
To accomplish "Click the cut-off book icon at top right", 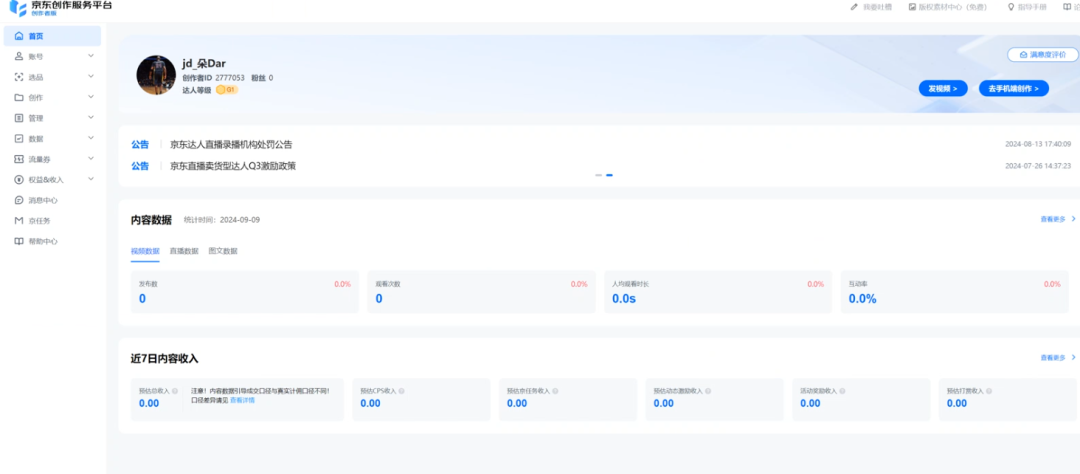I will [1068, 7].
